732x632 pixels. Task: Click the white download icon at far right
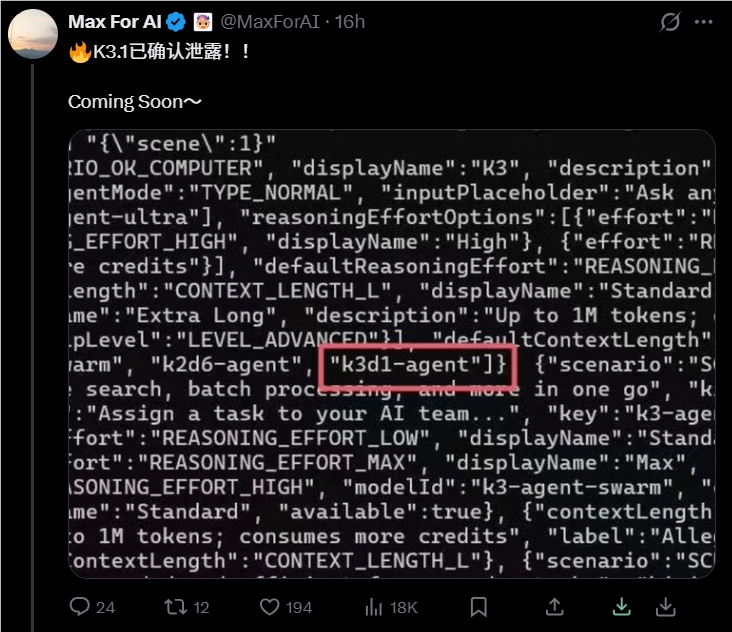(x=666, y=607)
